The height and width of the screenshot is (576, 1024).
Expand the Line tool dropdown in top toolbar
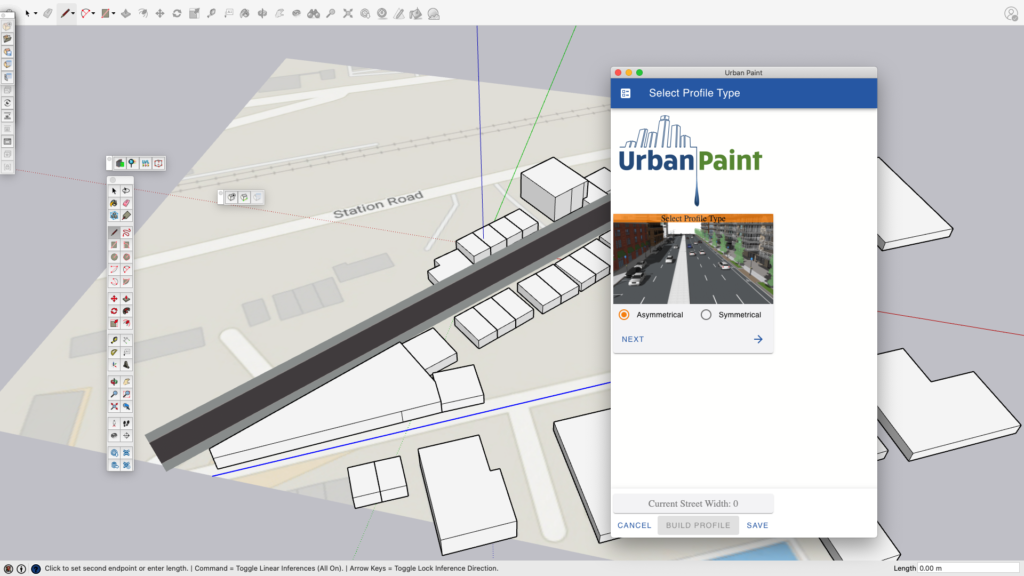(75, 14)
